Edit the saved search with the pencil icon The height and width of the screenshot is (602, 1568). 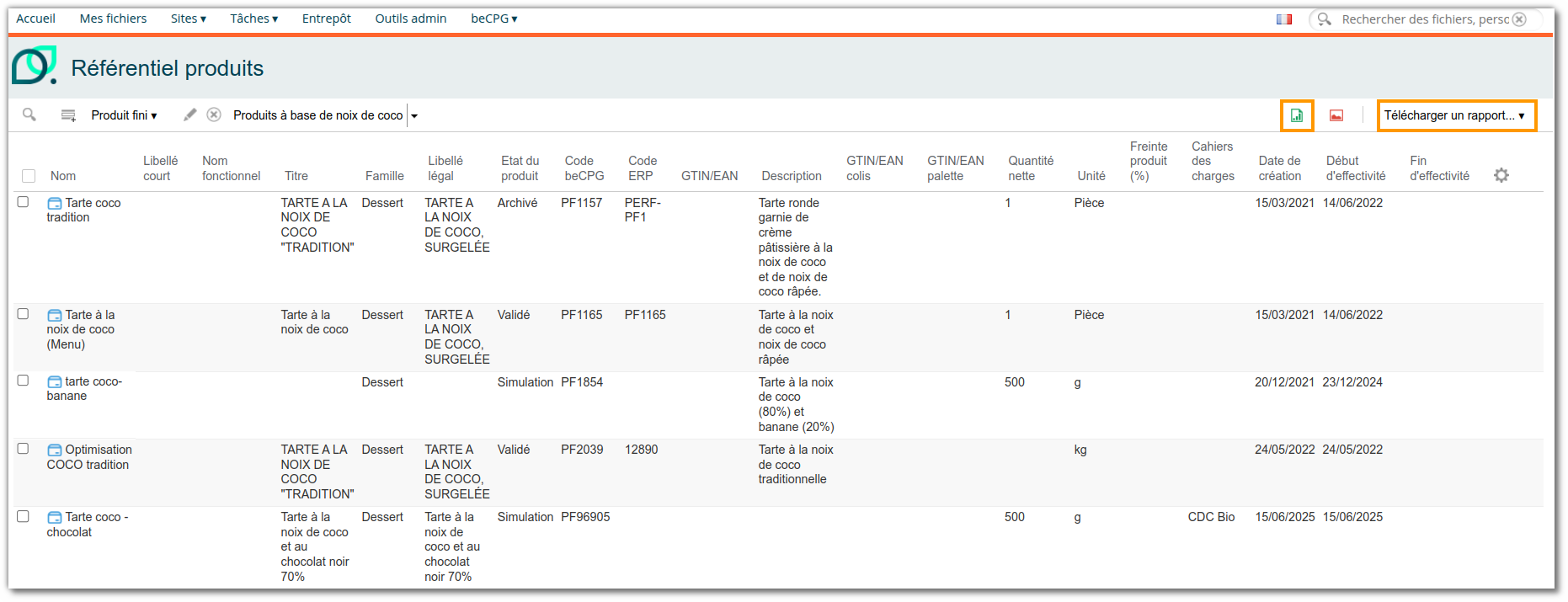[190, 115]
